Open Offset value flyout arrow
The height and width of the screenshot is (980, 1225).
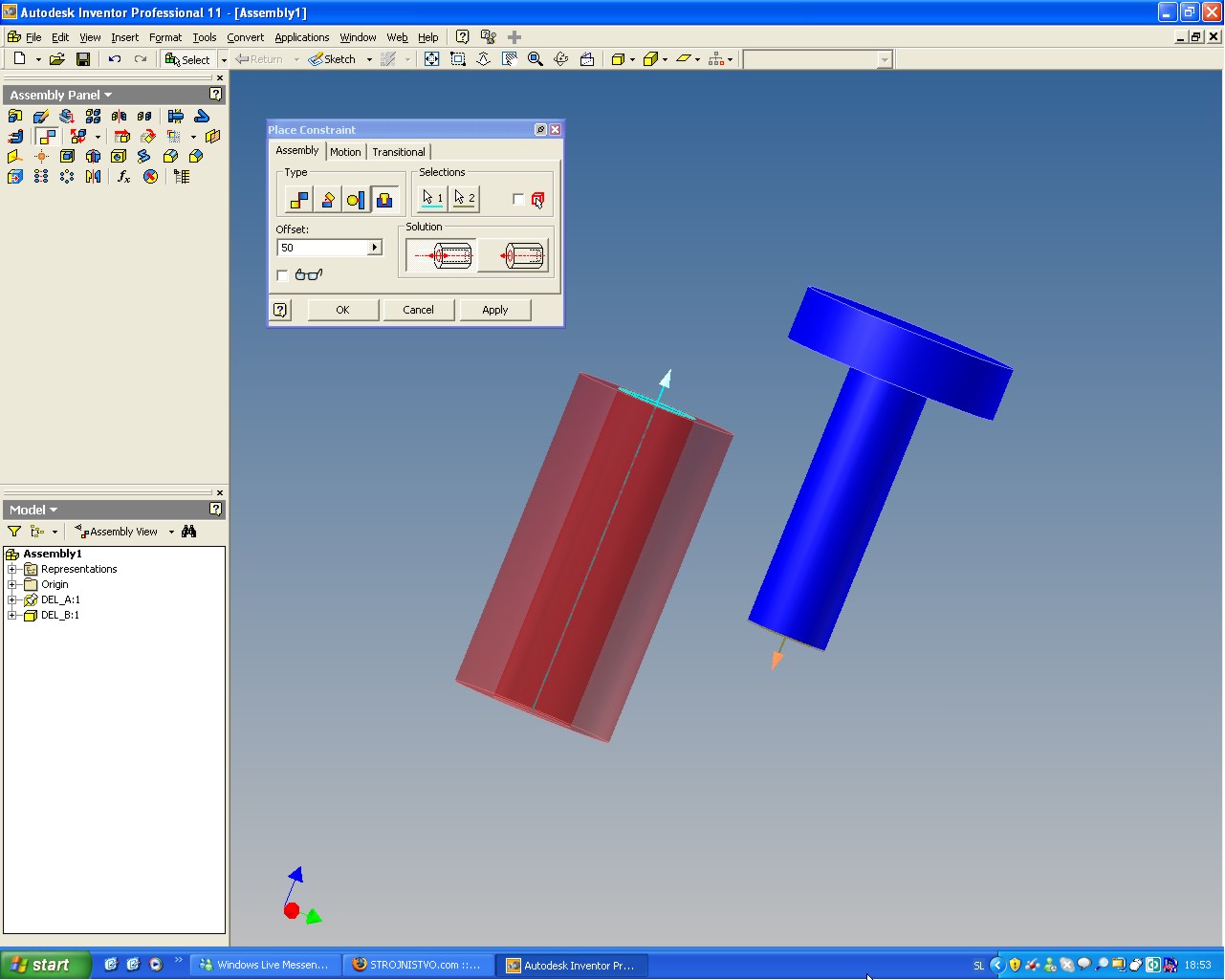point(375,248)
